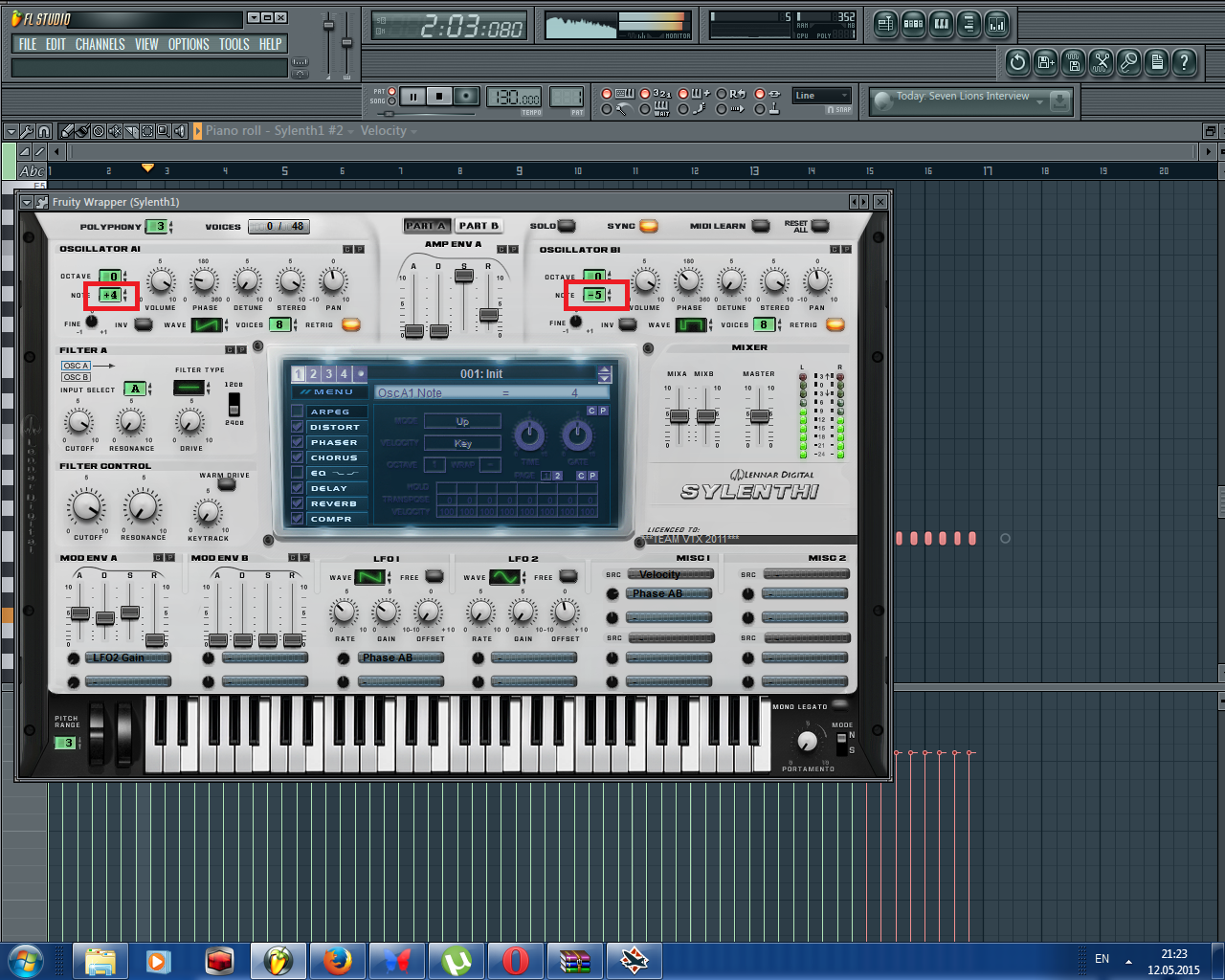Viewport: 1225px width, 980px height.
Task: Click the Record button in transport
Action: coord(466,97)
